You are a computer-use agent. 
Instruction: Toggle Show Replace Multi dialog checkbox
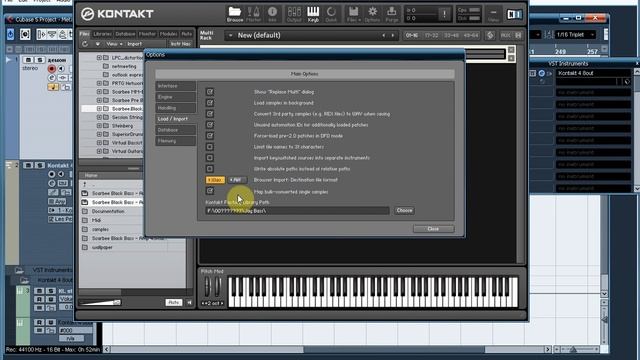click(x=210, y=92)
